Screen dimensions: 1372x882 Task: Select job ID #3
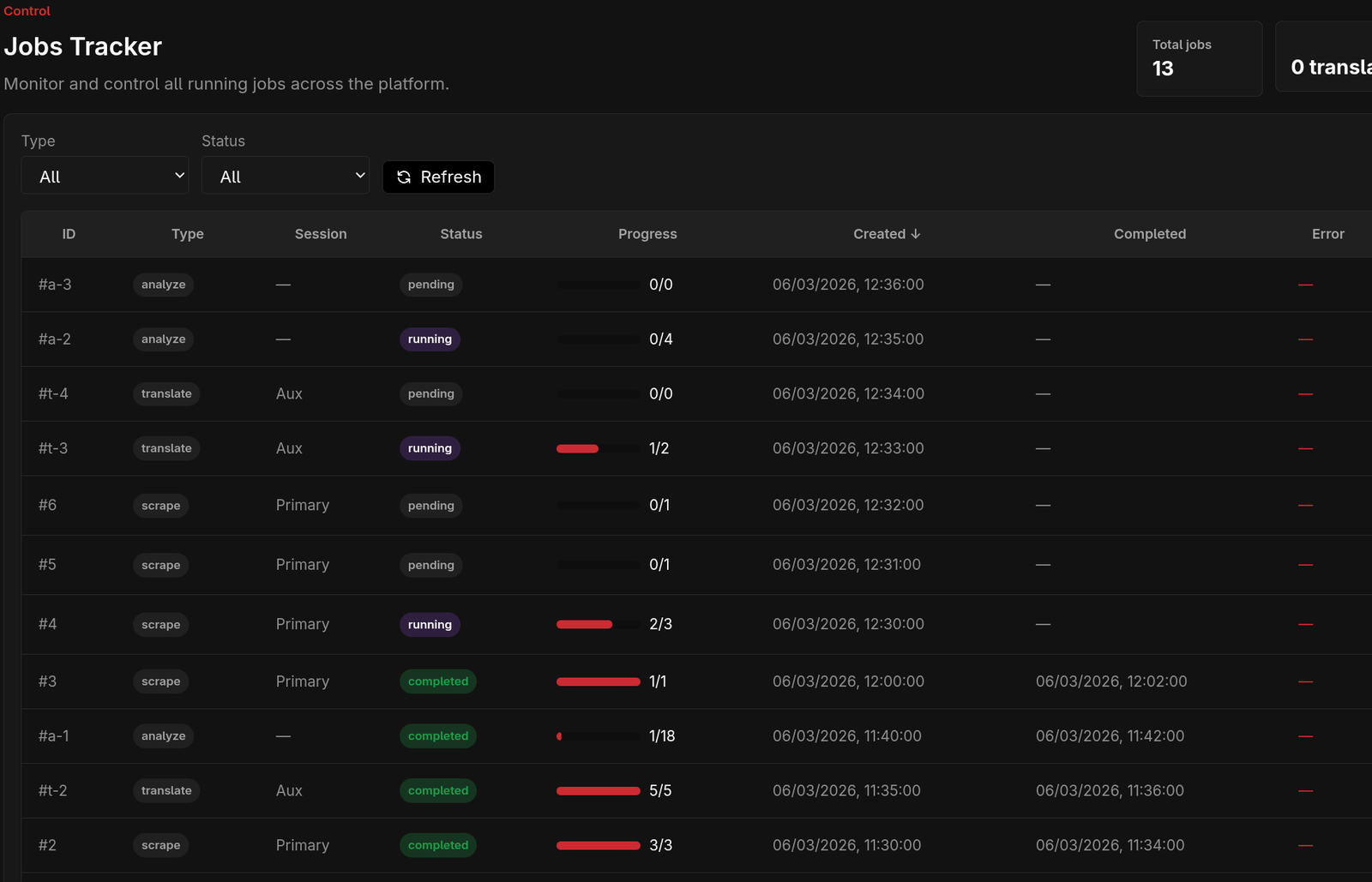[47, 681]
